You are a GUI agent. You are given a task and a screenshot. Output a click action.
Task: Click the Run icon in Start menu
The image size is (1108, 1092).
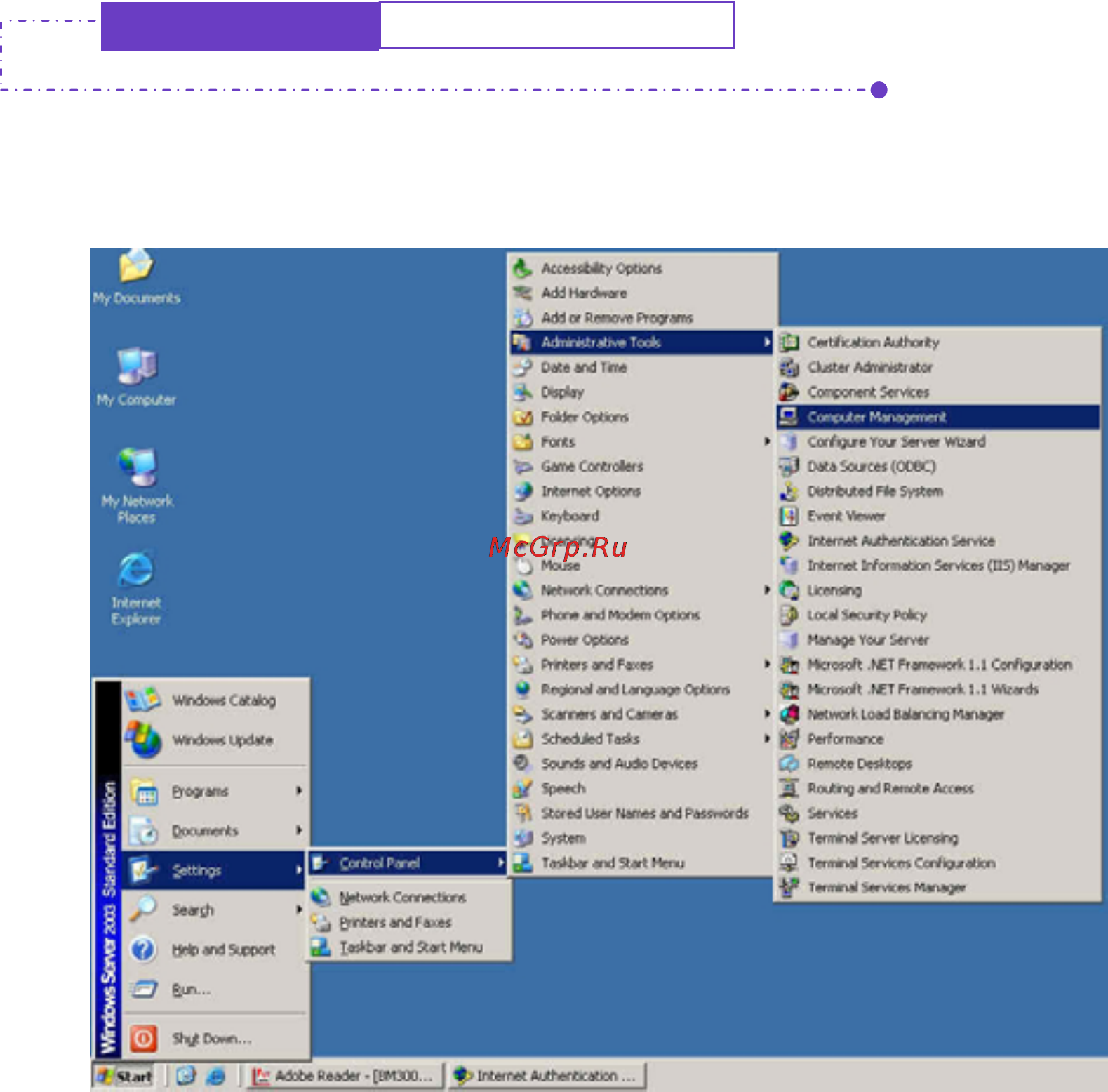click(144, 990)
